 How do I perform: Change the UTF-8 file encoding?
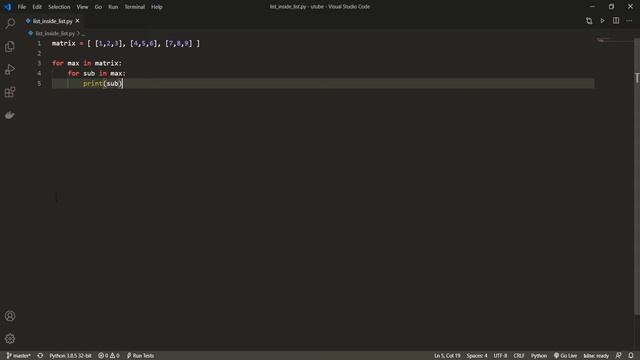point(500,356)
